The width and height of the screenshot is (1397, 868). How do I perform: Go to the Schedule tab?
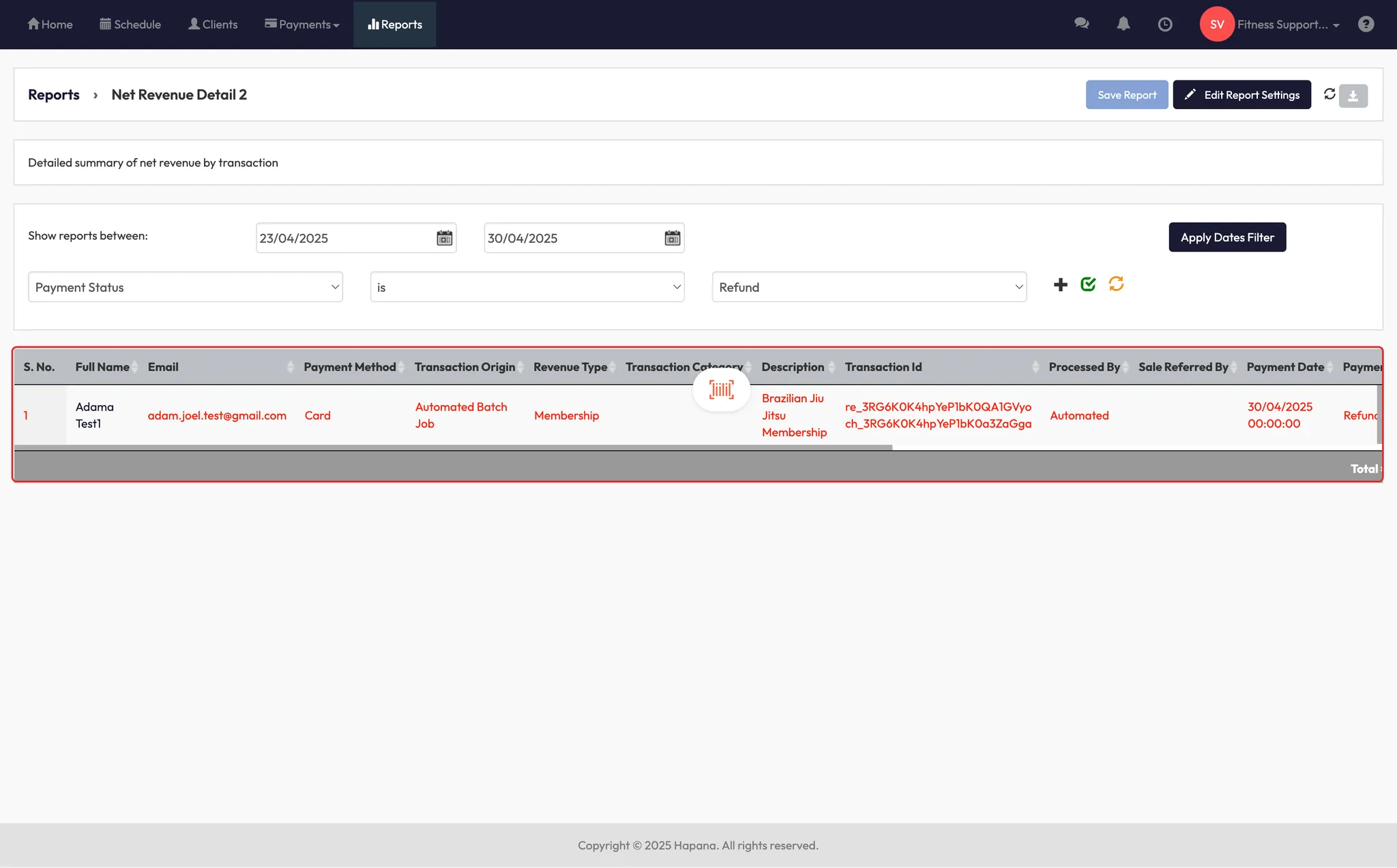(130, 25)
